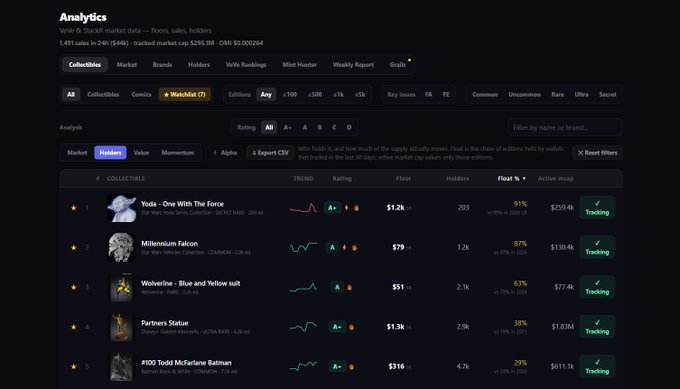
Task: Select rating filter A+
Action: [x=288, y=127]
